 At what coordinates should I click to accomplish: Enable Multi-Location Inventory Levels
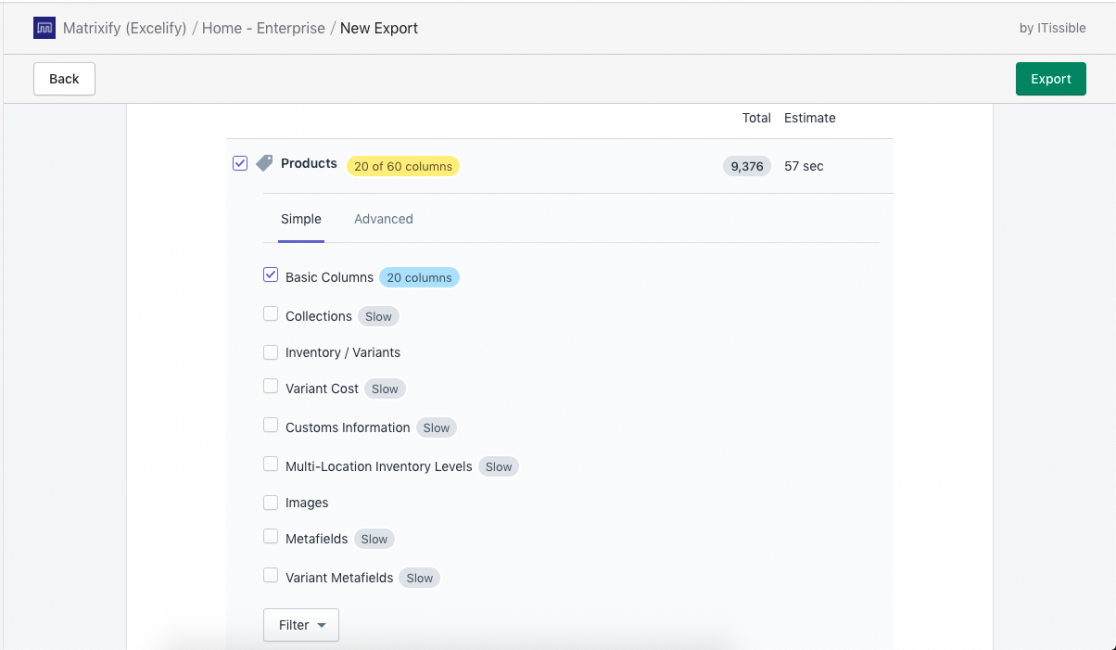pos(270,463)
